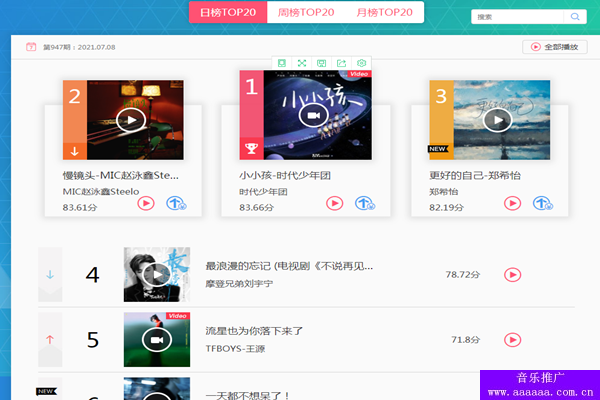Image resolution: width=600 pixels, height=400 pixels.
Task: Click the red up arrow on rank 5 row
Action: 50,340
